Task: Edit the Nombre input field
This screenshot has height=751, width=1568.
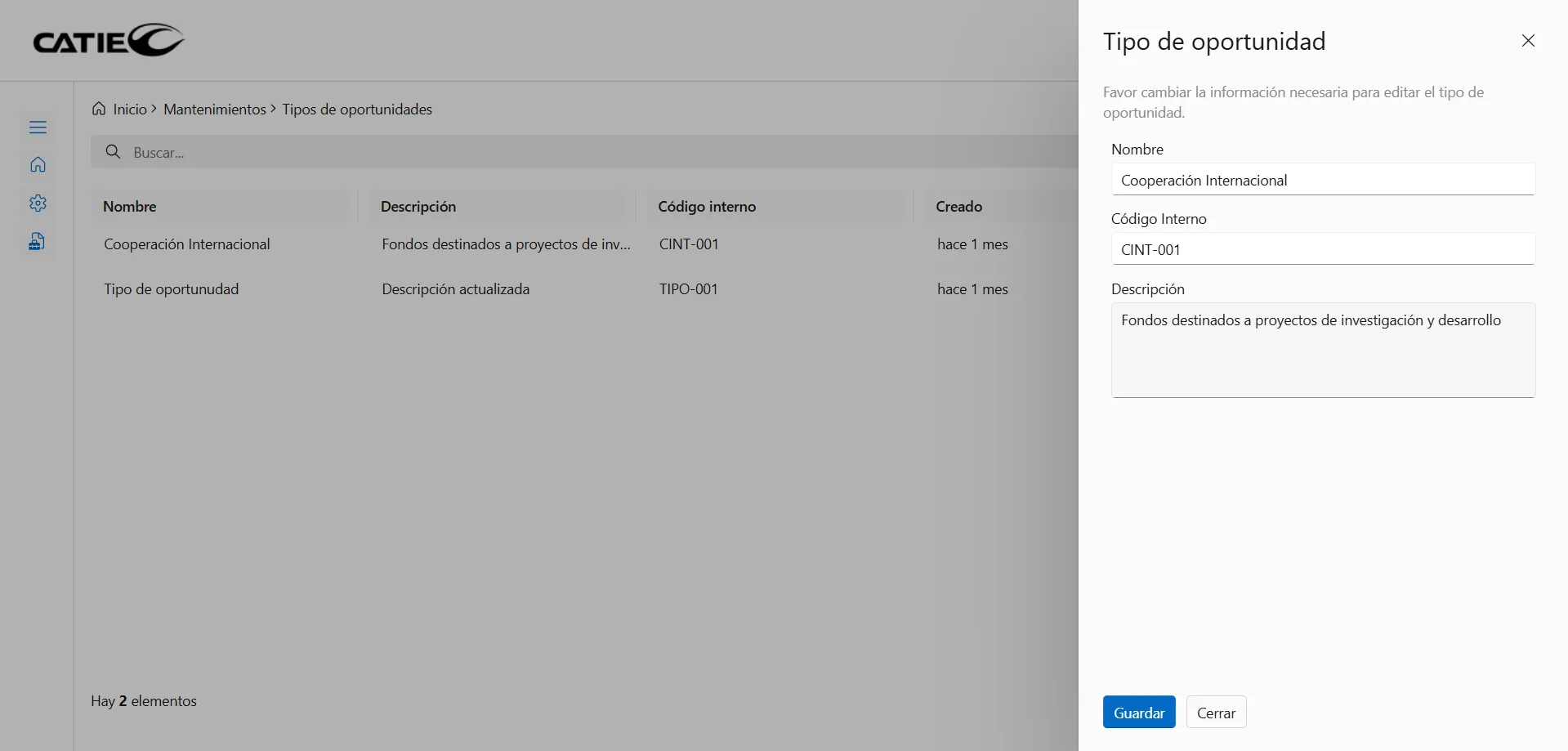Action: (1322, 180)
